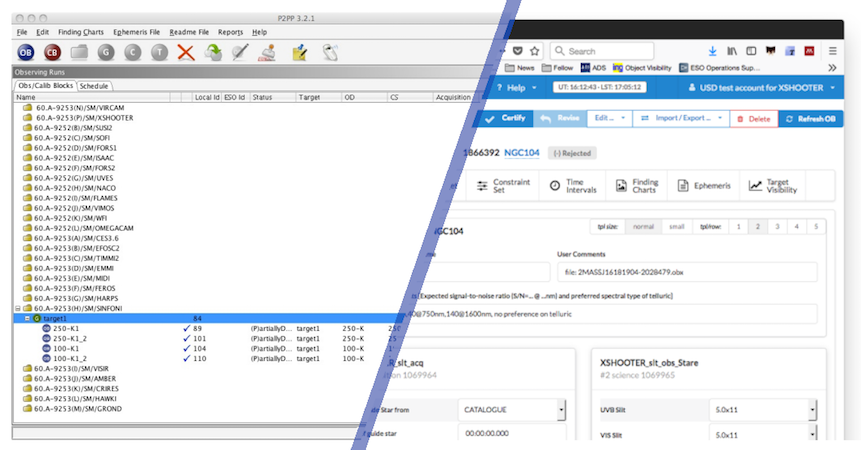Image resolution: width=861 pixels, height=450 pixels.
Task: Click the blue OB new observation block icon
Action: [x=26, y=52]
